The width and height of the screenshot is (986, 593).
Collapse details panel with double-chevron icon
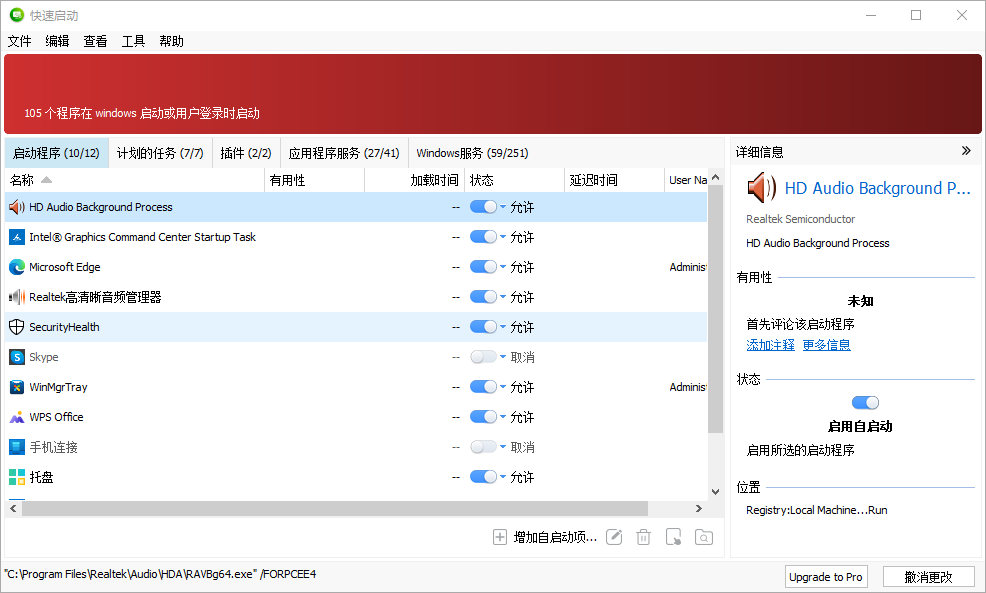coord(966,151)
